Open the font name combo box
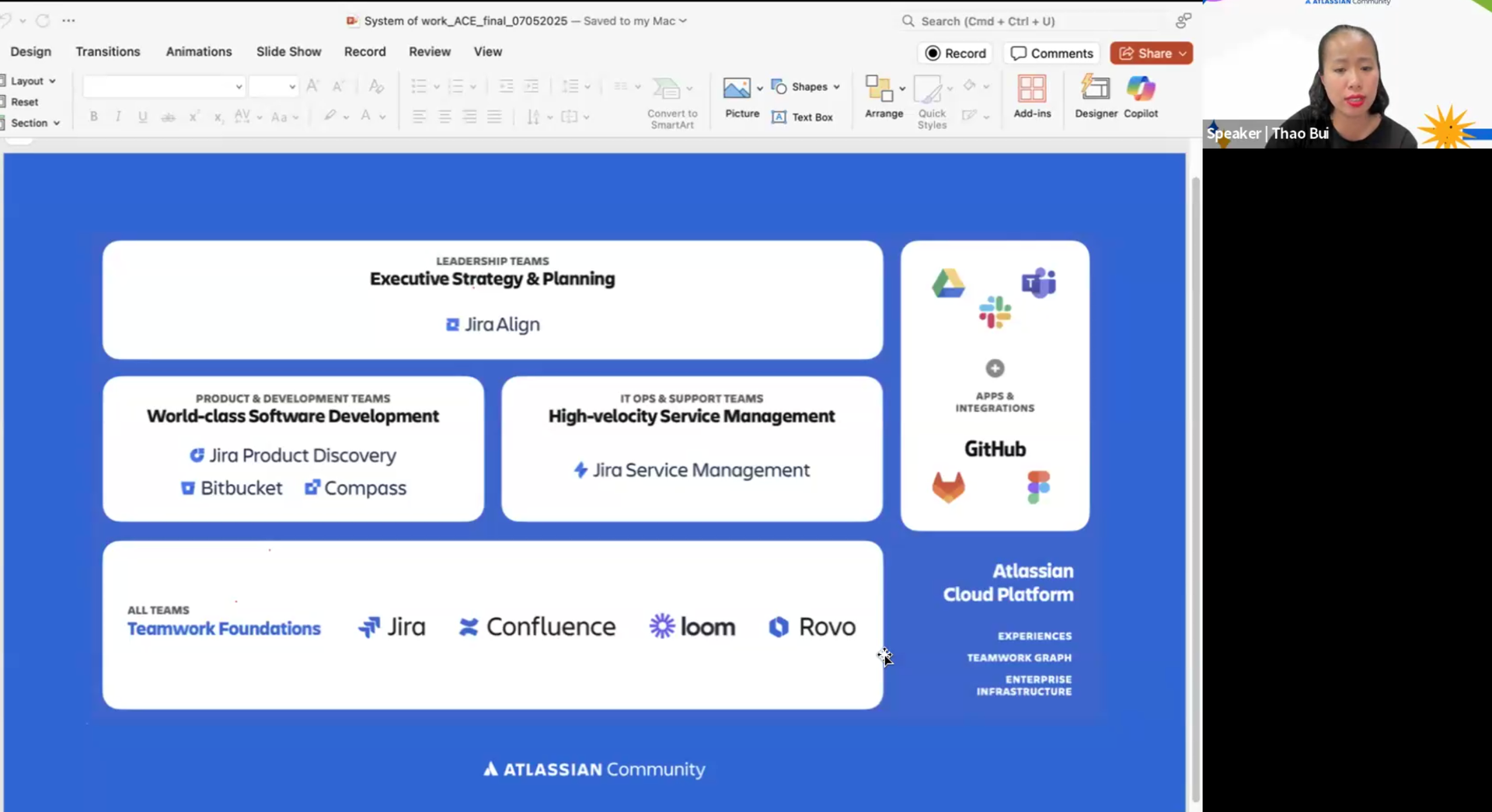 pyautogui.click(x=163, y=86)
